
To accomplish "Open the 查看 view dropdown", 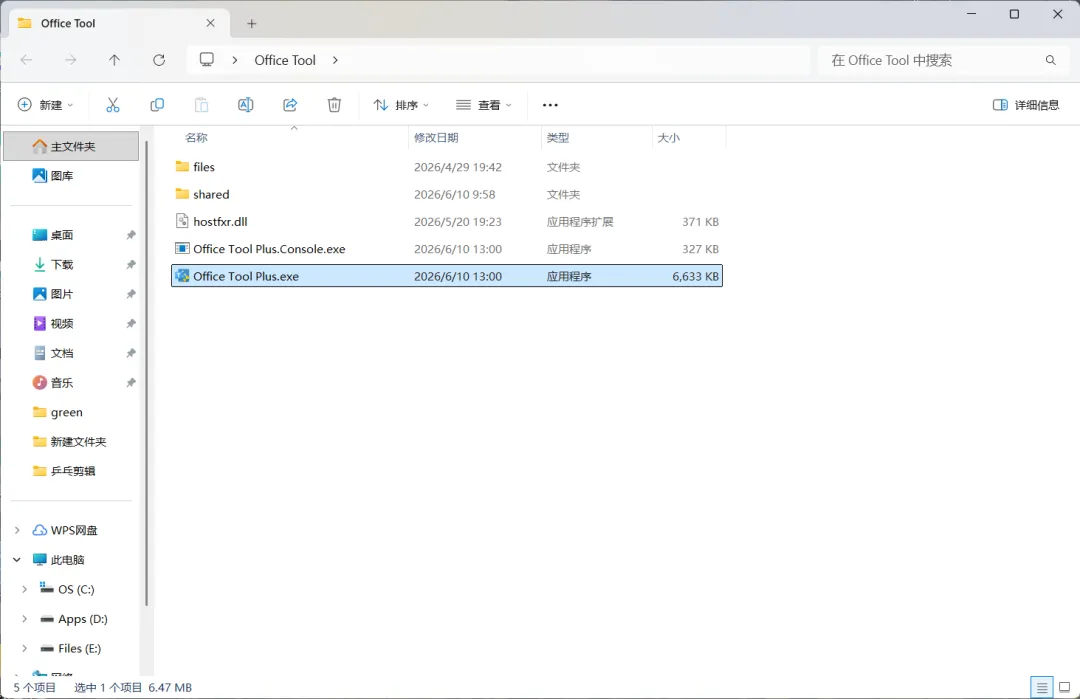I will (x=484, y=105).
